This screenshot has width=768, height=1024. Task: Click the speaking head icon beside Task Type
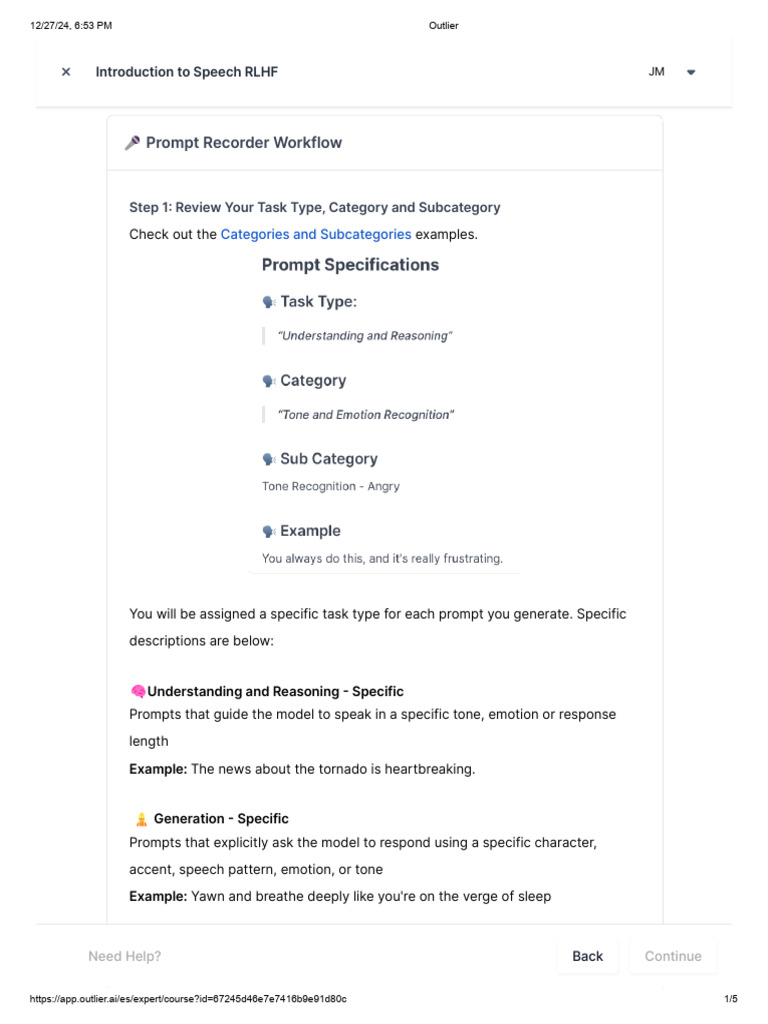tap(269, 302)
